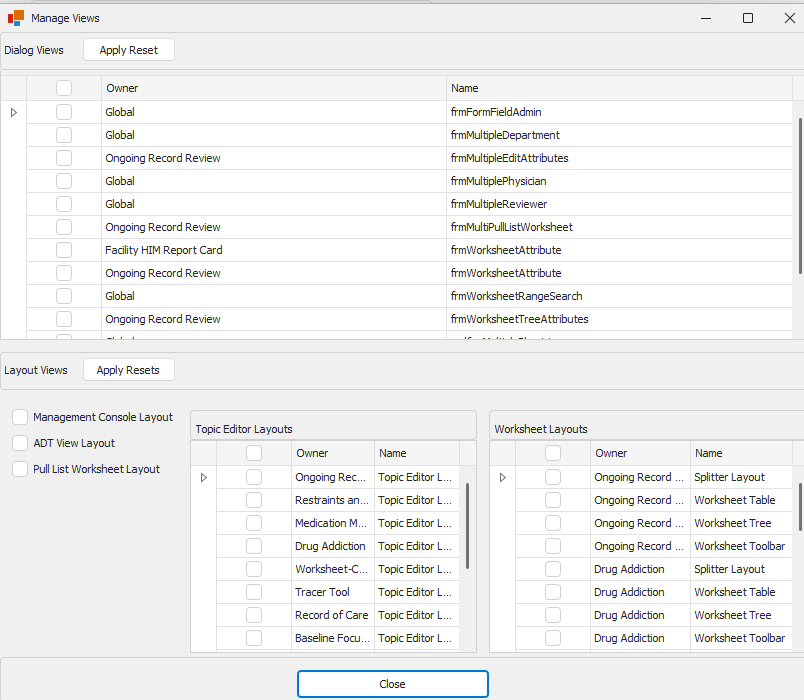Check Restraints an... Topic Editor row checkbox
Viewport: 804px width, 700px height.
[254, 500]
